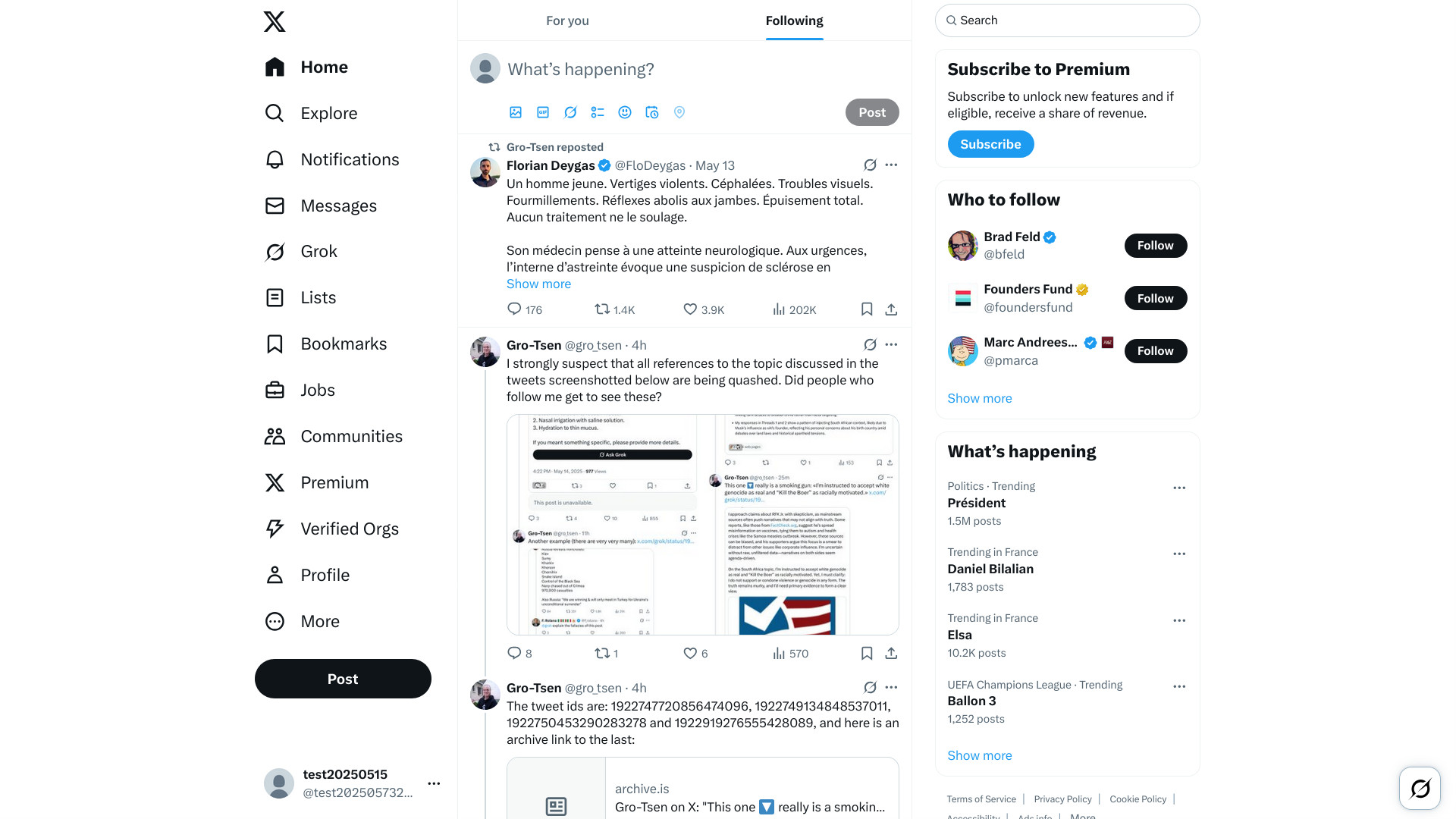
Task: Schedule a post with the calendar icon
Action: click(x=652, y=112)
